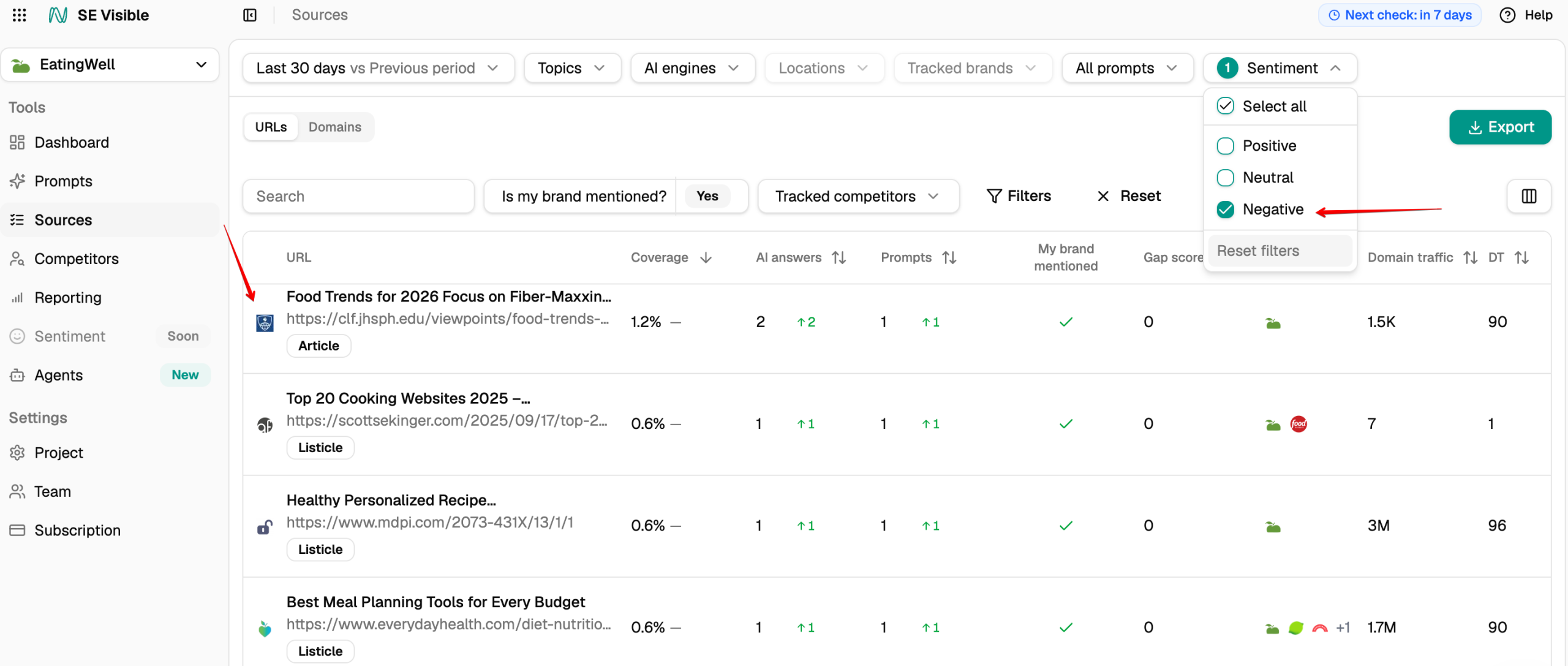Image resolution: width=1568 pixels, height=666 pixels.
Task: Collapse the sidebar panel toggle icon
Action: tap(250, 15)
